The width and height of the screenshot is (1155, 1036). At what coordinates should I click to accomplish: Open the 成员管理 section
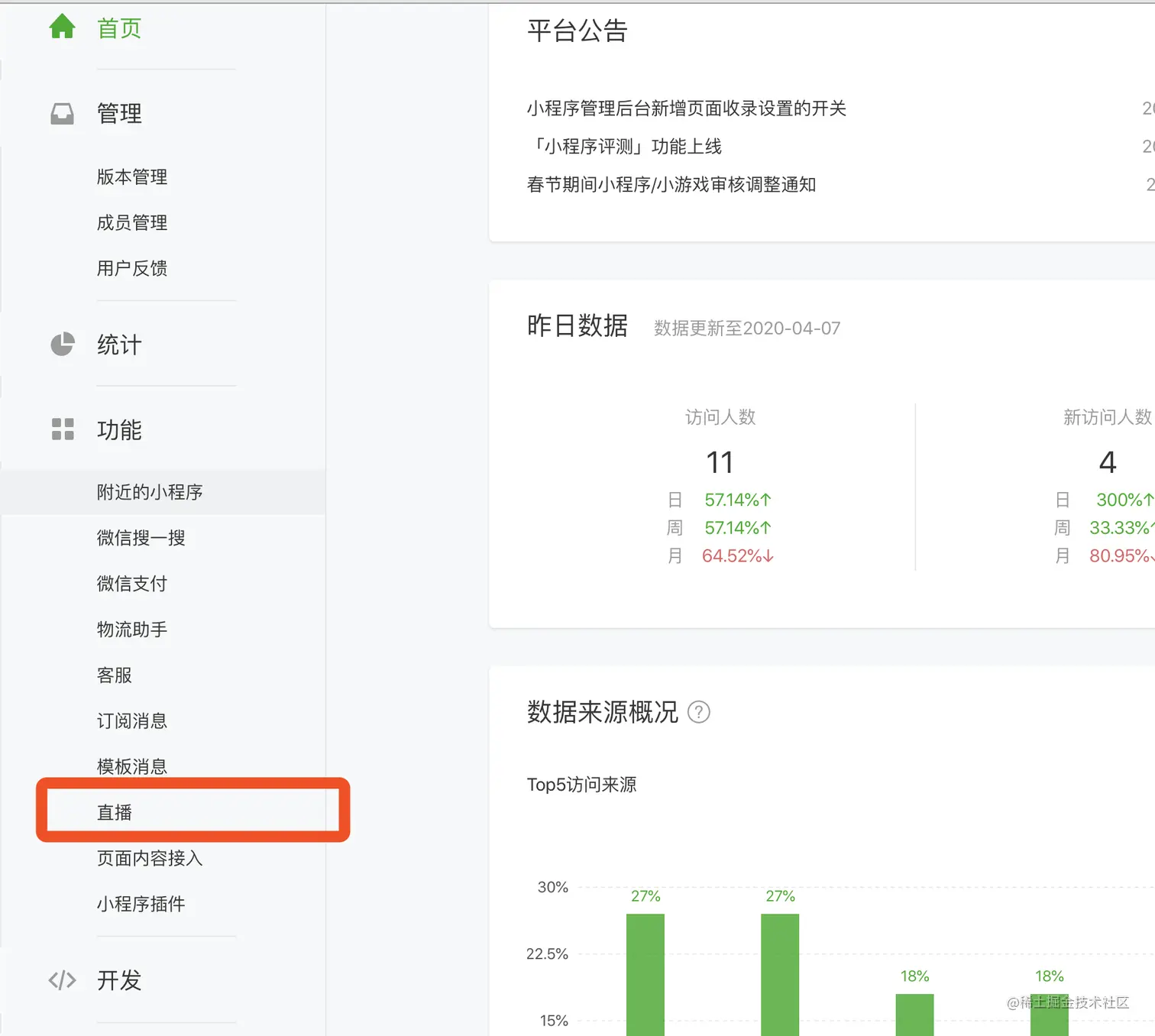pyautogui.click(x=131, y=222)
